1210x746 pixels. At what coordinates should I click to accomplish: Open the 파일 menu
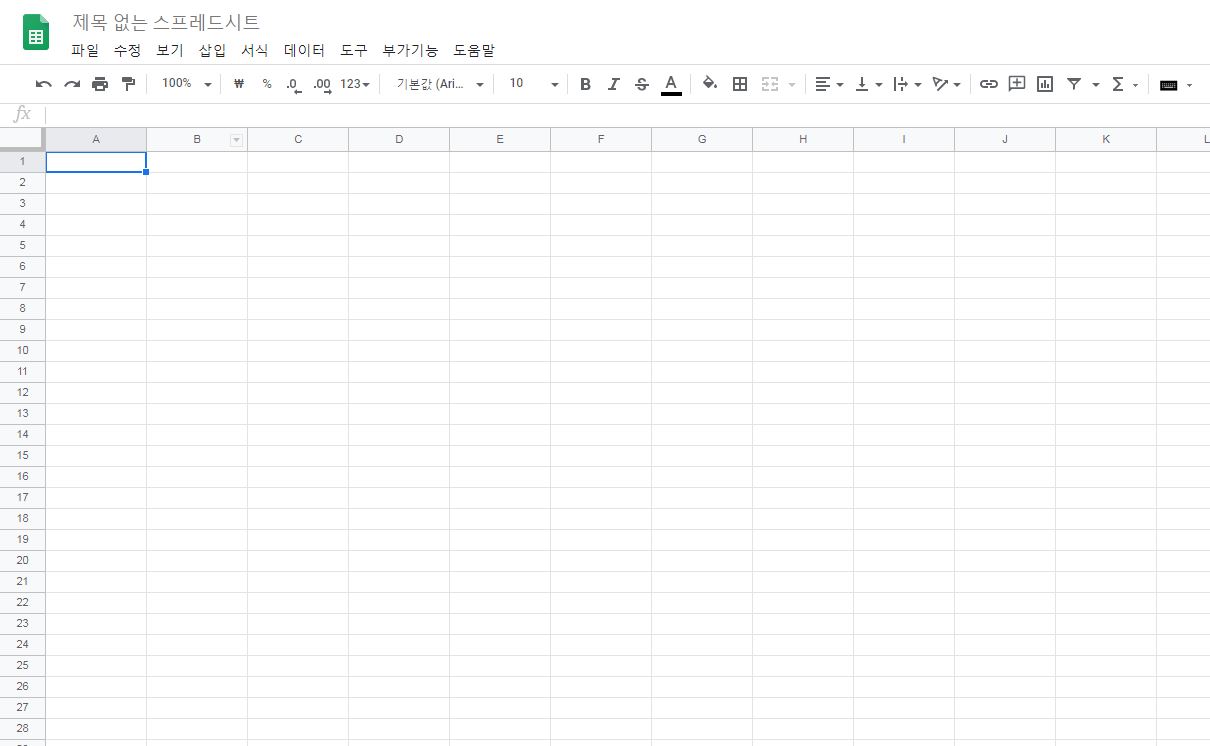[85, 50]
